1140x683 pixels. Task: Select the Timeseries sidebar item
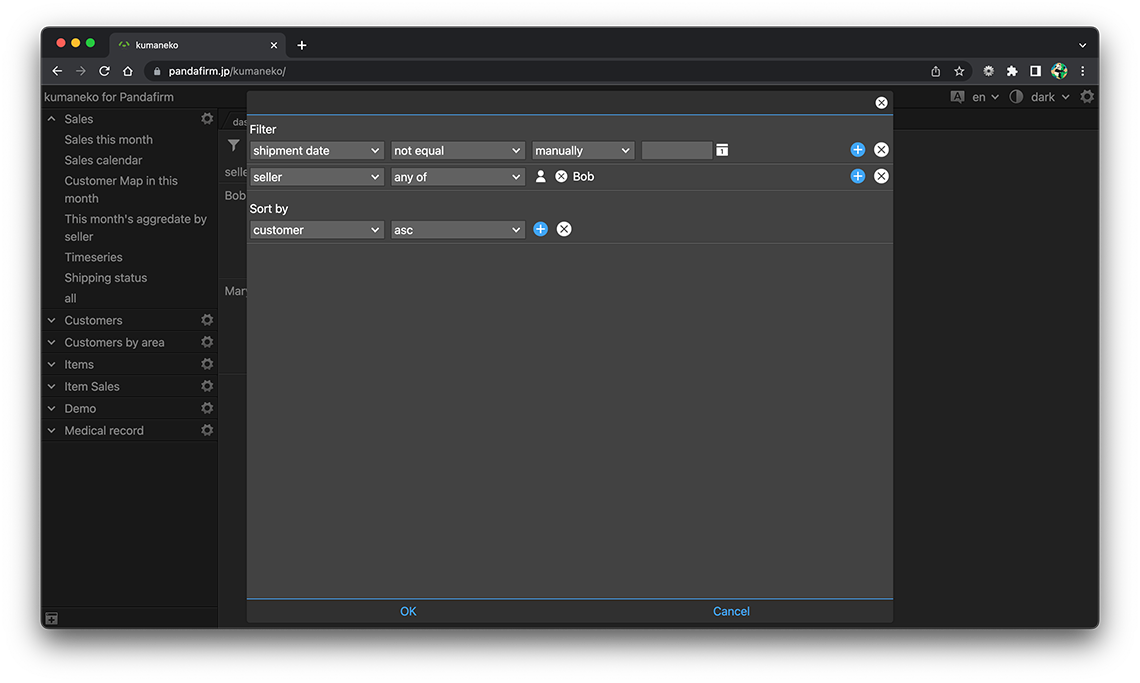point(93,257)
